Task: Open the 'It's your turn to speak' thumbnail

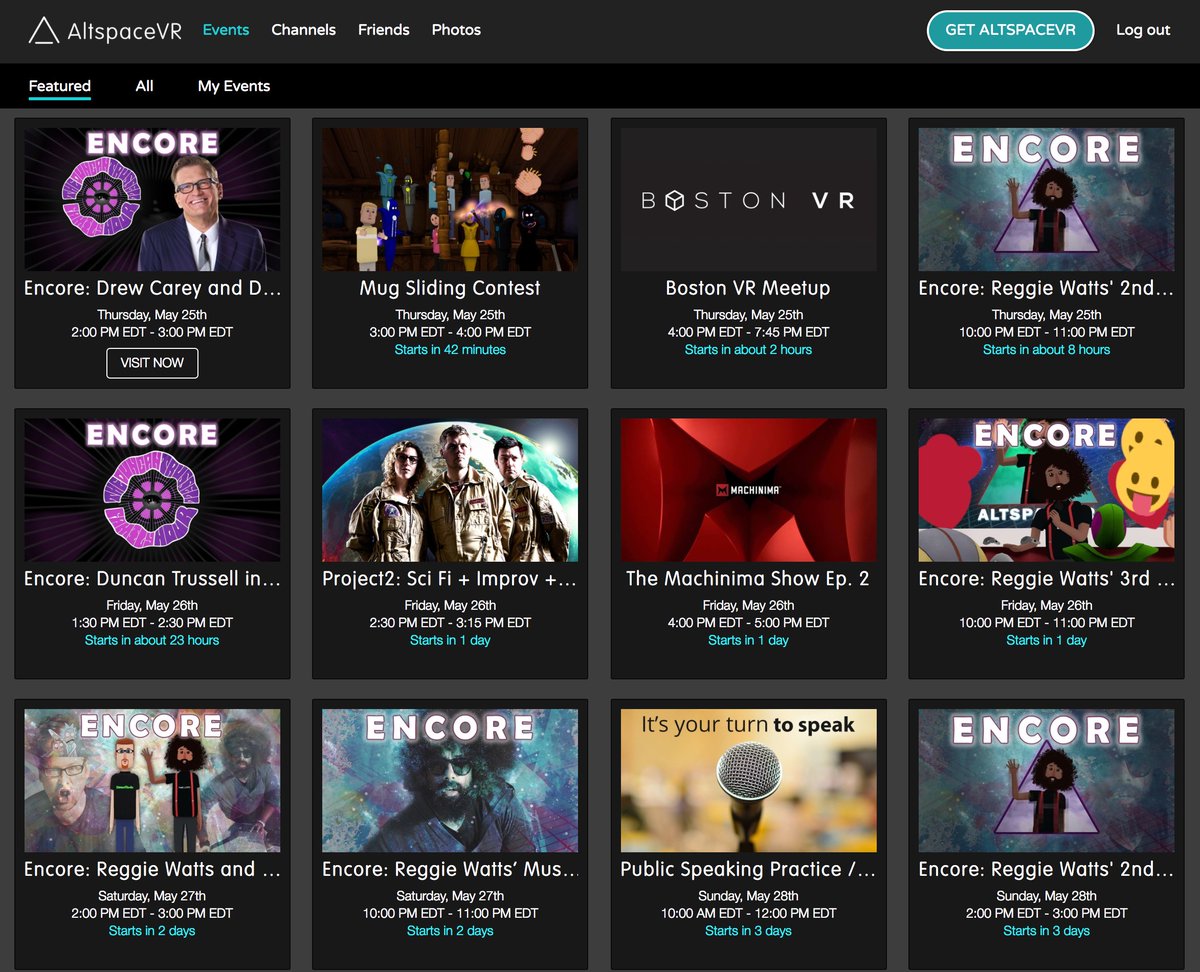Action: pos(748,781)
